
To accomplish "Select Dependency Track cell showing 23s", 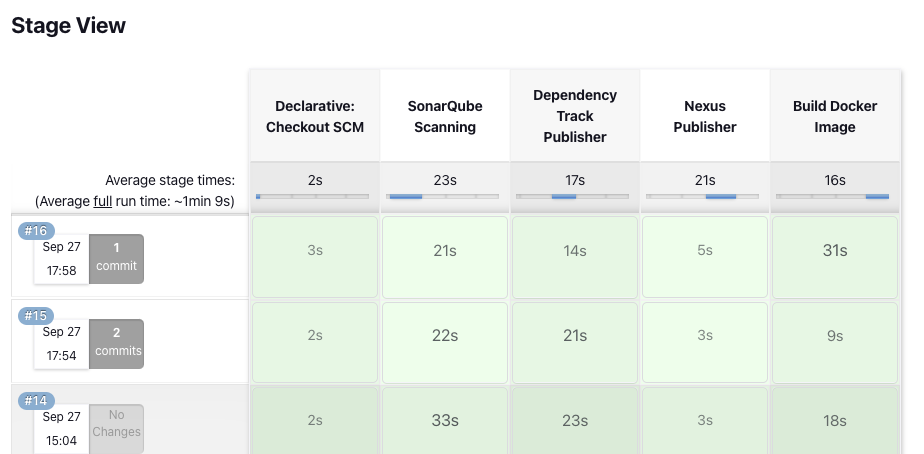I will pos(575,420).
